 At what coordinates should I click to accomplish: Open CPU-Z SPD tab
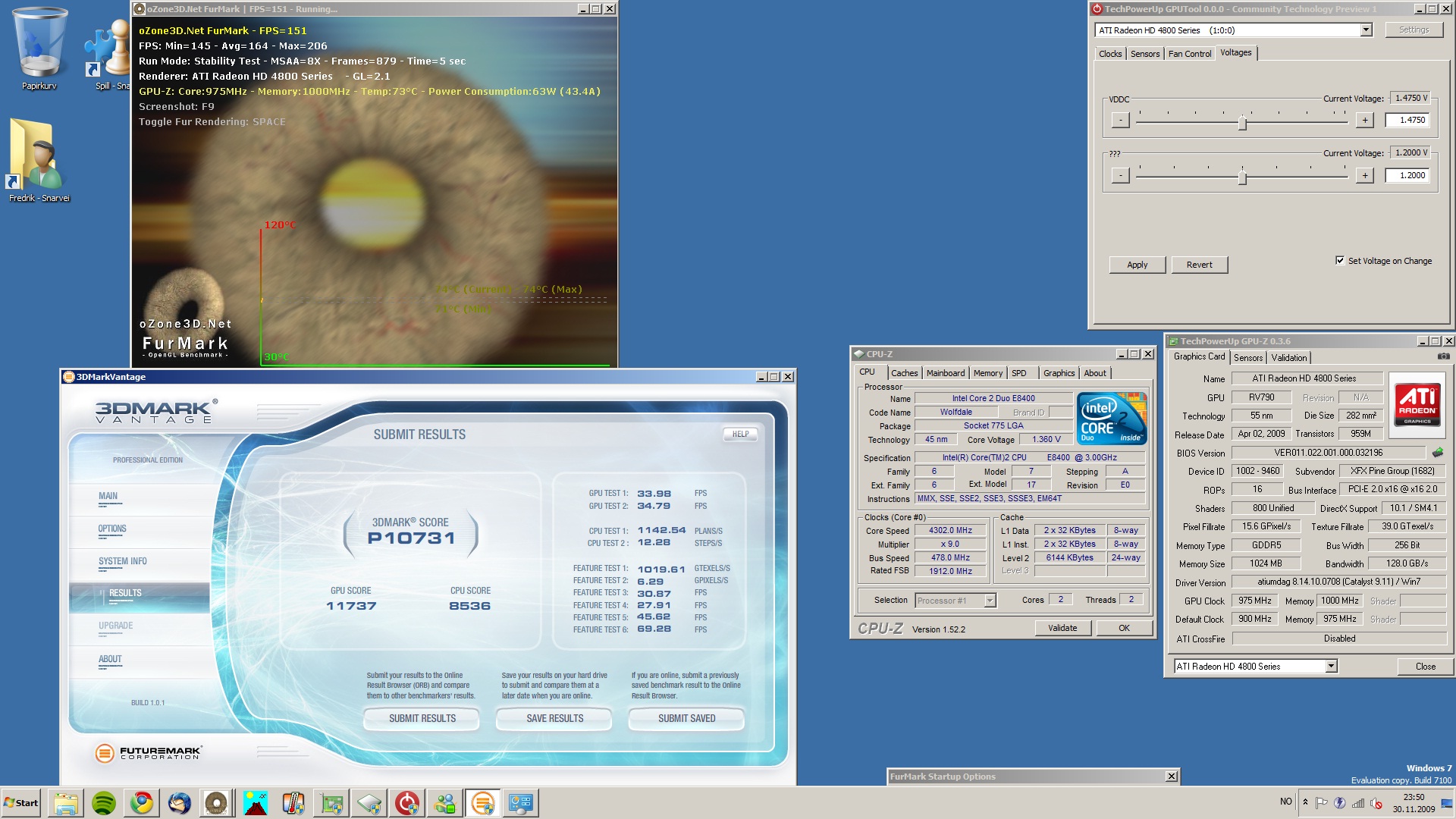point(1018,373)
